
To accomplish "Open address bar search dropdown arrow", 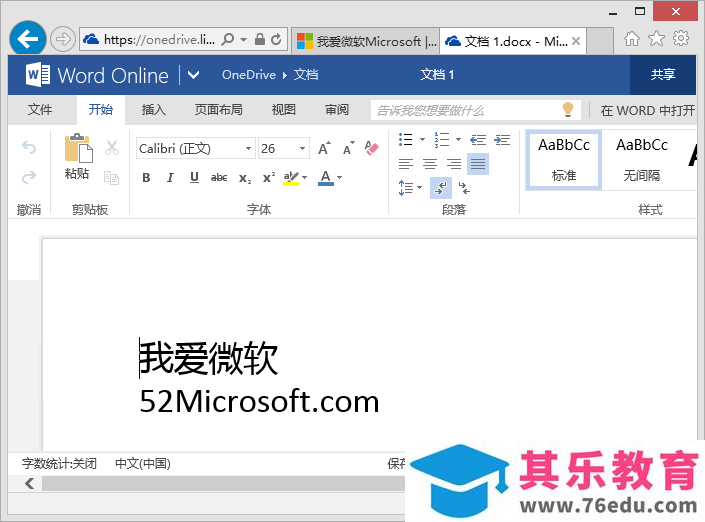I will [x=243, y=40].
